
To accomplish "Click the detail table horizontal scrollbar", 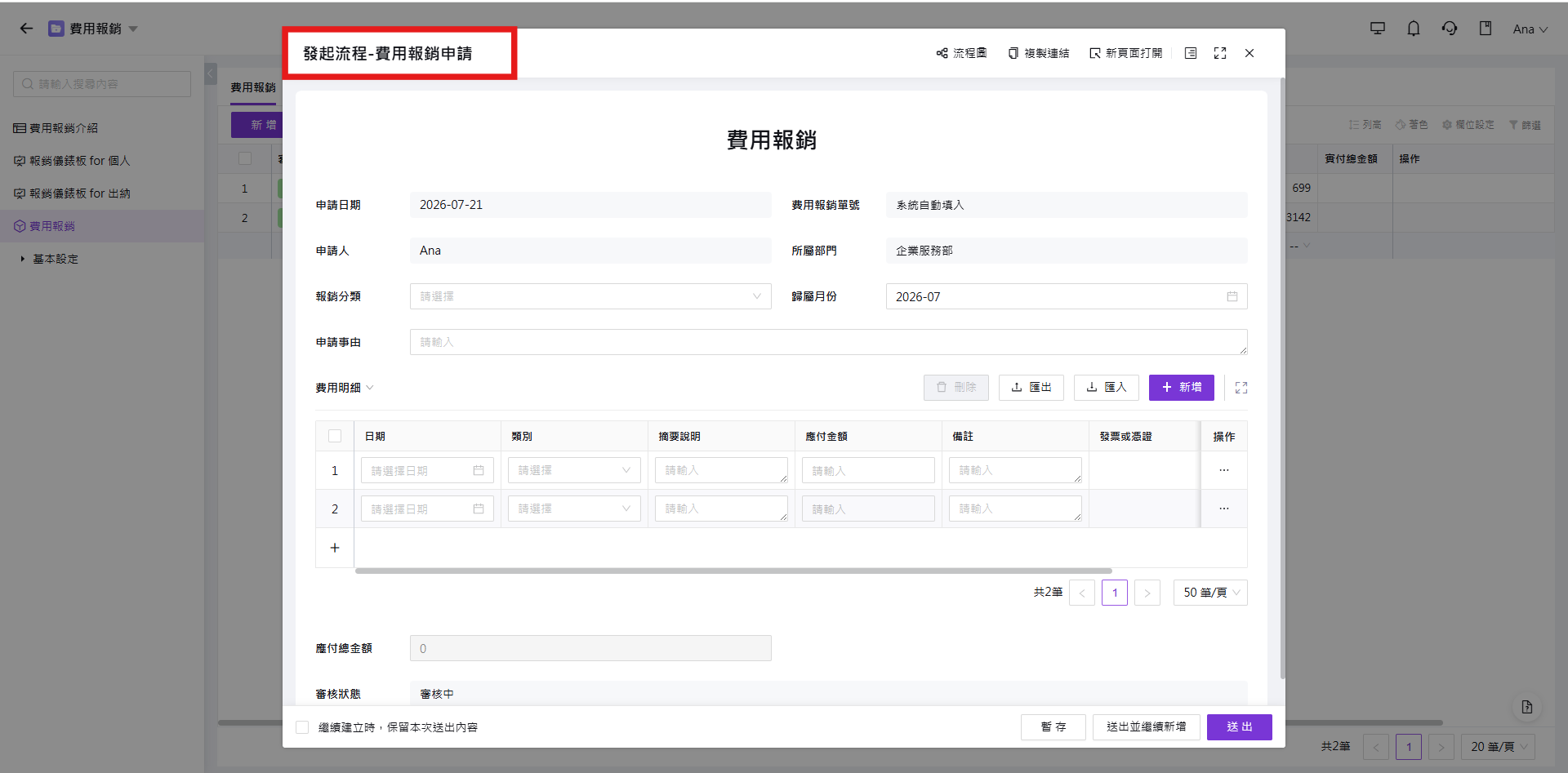I will click(x=733, y=571).
